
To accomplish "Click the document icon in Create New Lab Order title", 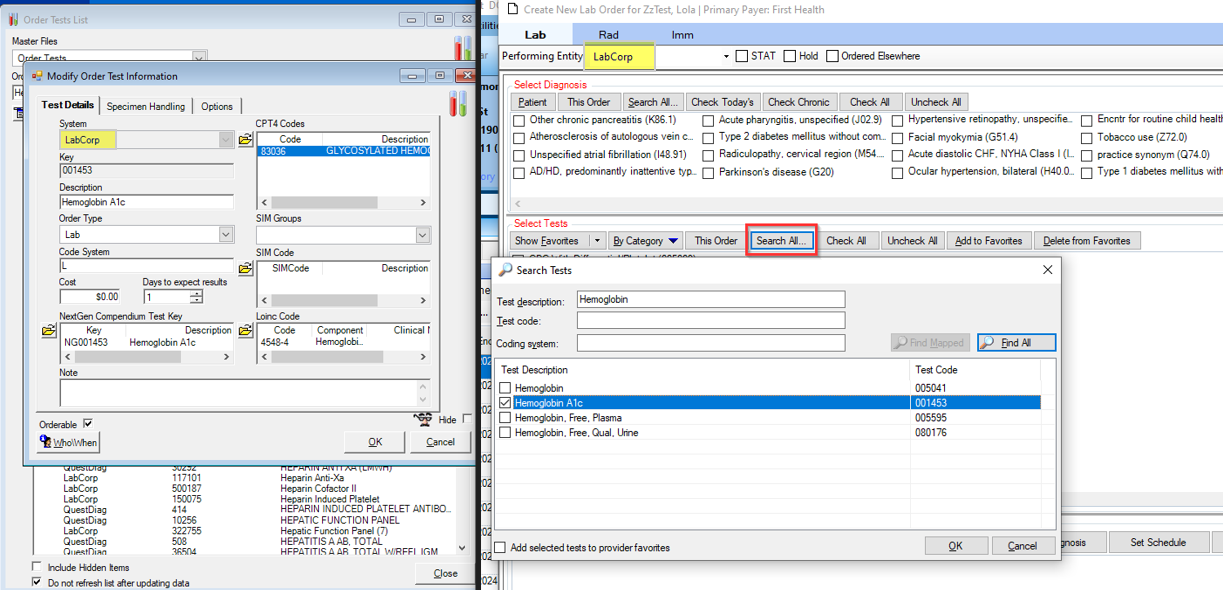I will pos(513,9).
